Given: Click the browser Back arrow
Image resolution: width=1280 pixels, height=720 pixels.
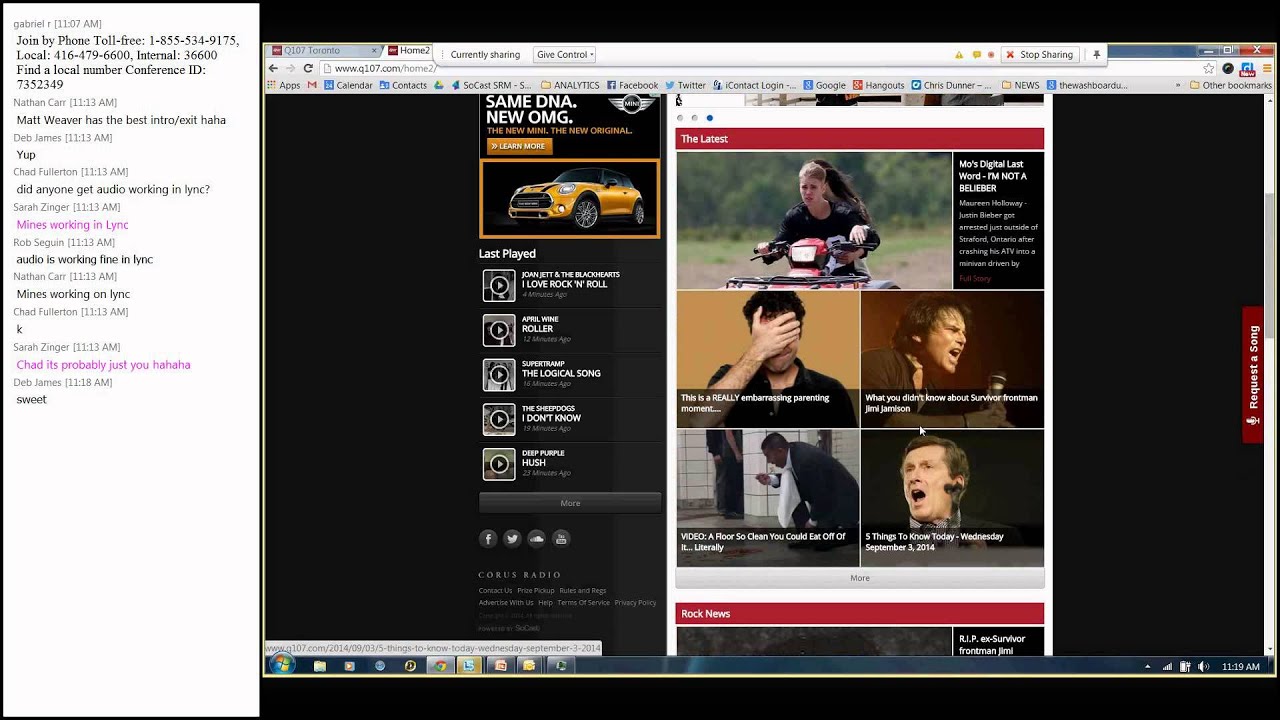Looking at the screenshot, I should 273,68.
